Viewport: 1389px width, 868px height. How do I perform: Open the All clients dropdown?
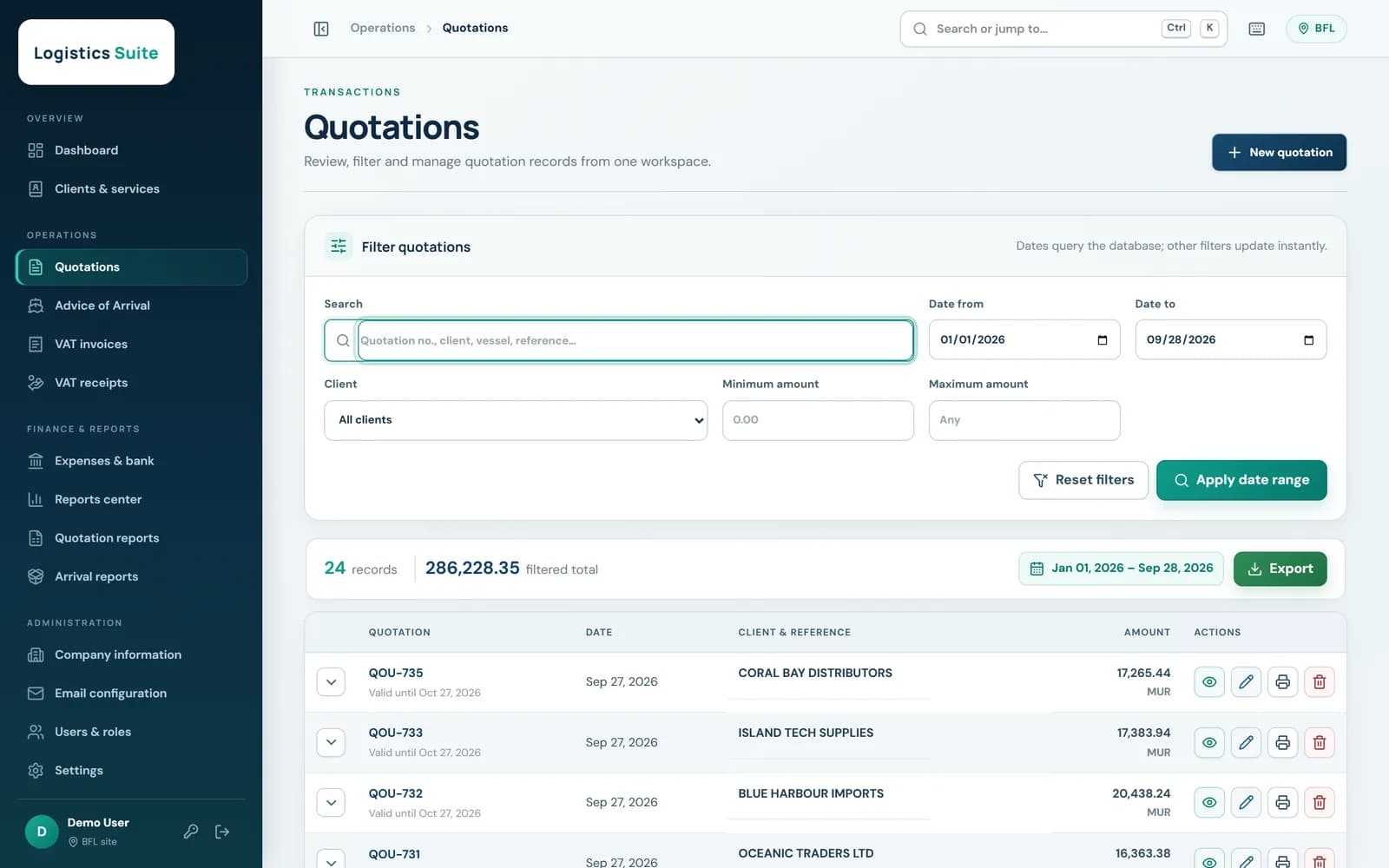(516, 420)
